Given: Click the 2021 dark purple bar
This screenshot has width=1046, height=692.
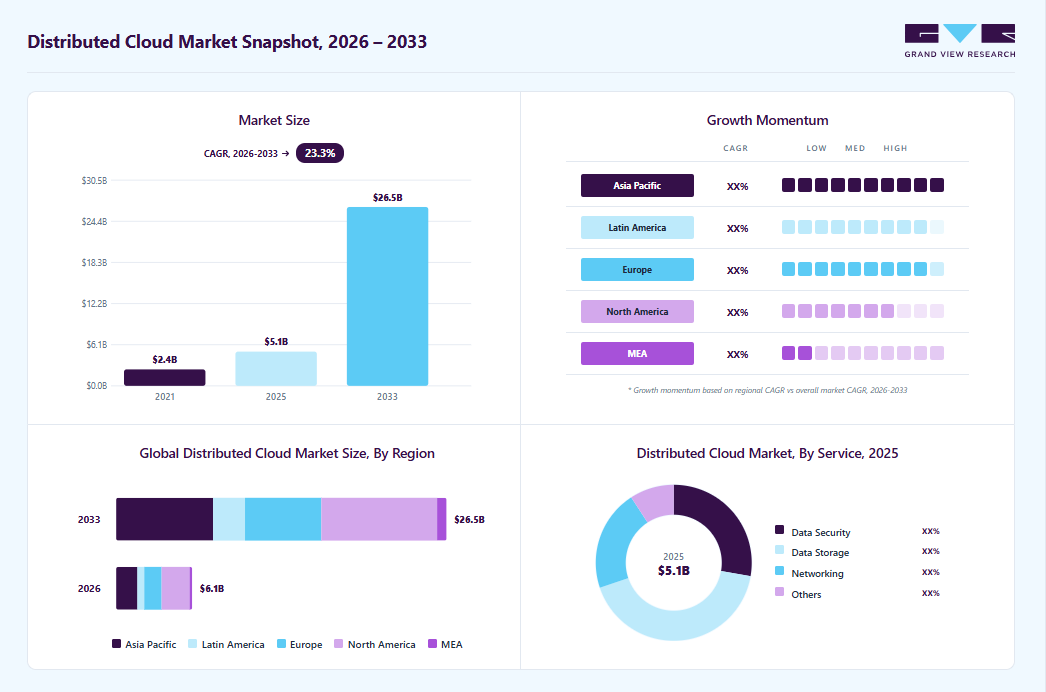Looking at the screenshot, I should pyautogui.click(x=165, y=378).
